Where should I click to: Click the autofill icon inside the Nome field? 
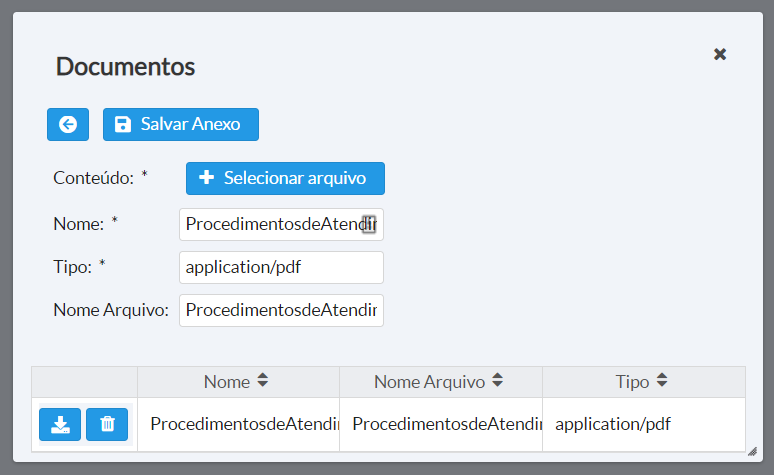click(369, 224)
